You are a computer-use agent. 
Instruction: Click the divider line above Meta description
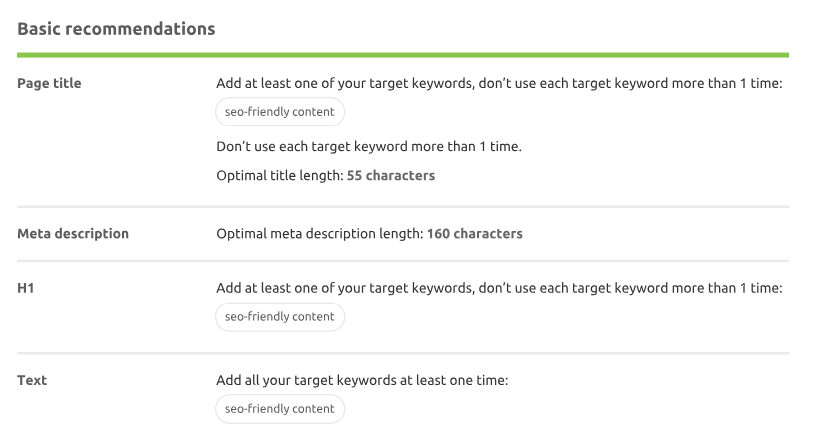(403, 207)
